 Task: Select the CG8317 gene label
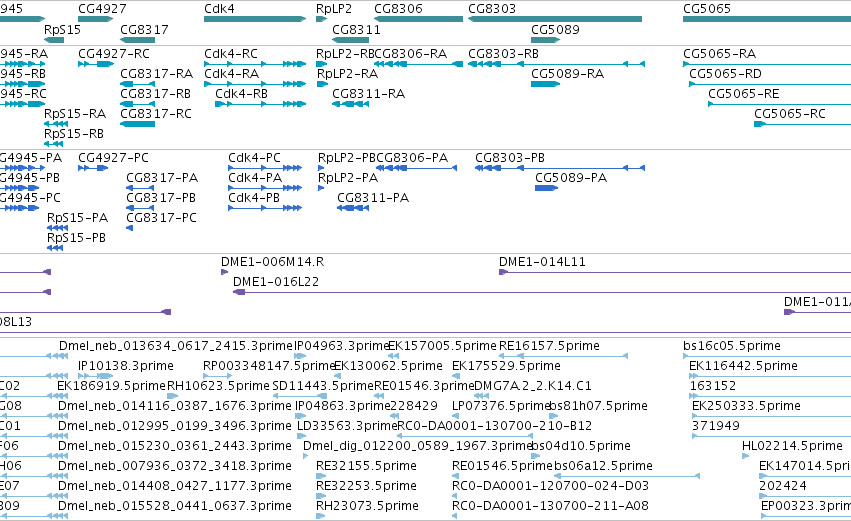click(144, 29)
